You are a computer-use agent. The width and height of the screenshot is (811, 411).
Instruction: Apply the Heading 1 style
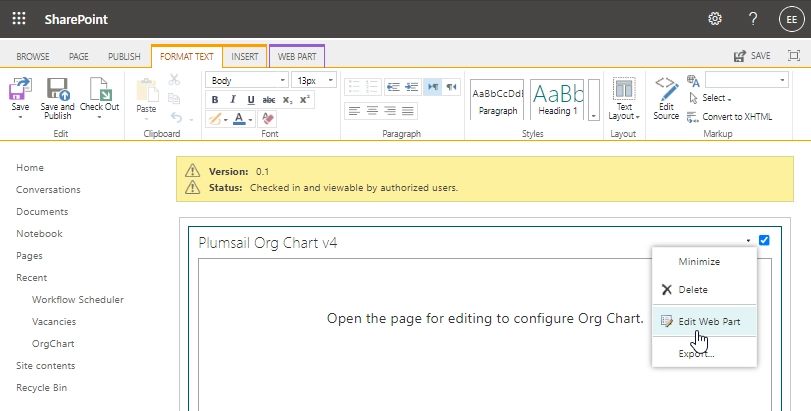tap(557, 99)
